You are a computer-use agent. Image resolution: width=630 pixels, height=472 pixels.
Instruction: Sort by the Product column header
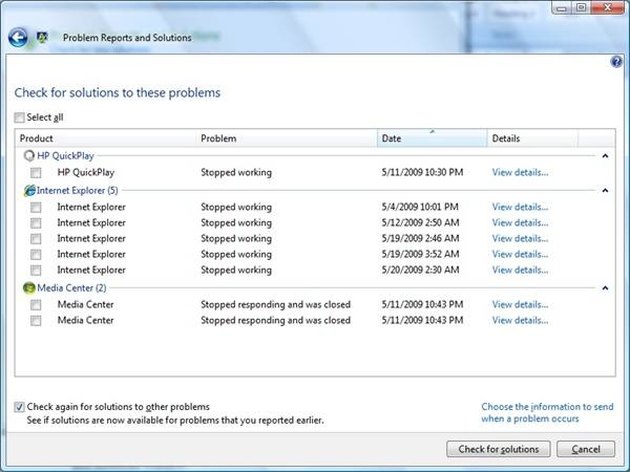pos(106,138)
